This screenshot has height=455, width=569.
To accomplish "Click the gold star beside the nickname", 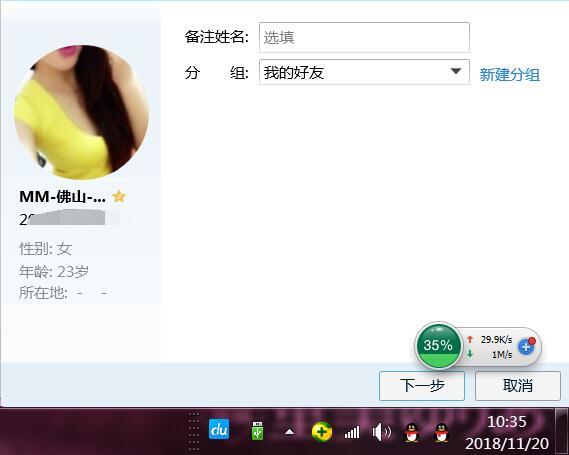I will [119, 196].
